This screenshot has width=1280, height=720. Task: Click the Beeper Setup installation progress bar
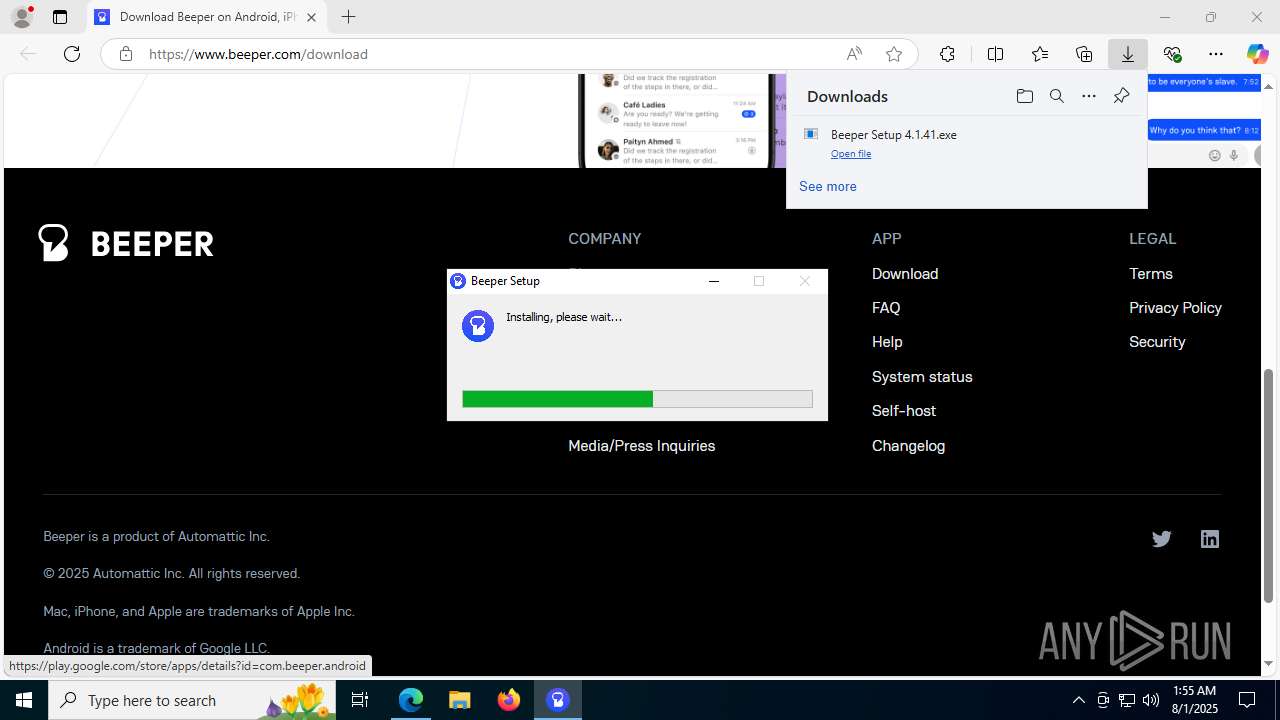(x=637, y=399)
